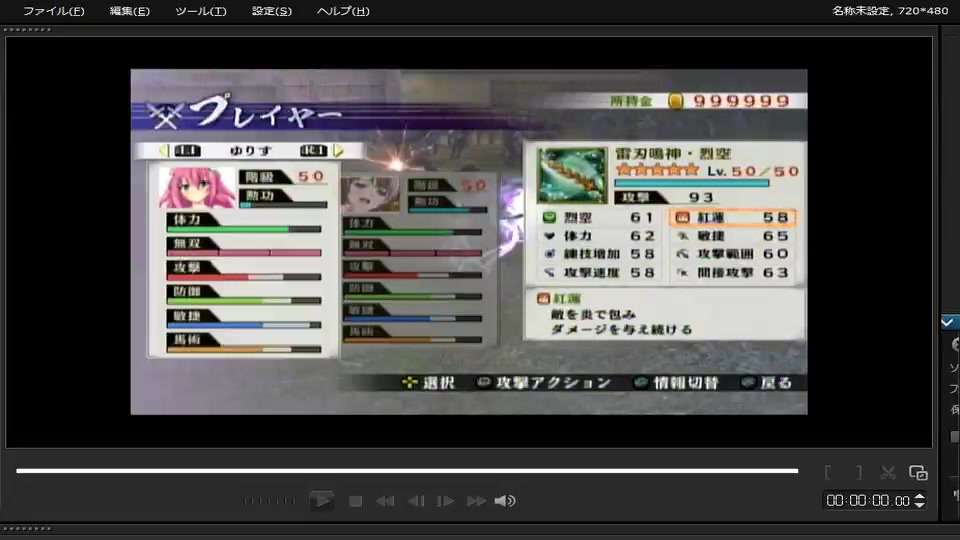Click the rewind double-arrow button
Viewport: 960px width, 540px height.
pyautogui.click(x=385, y=501)
